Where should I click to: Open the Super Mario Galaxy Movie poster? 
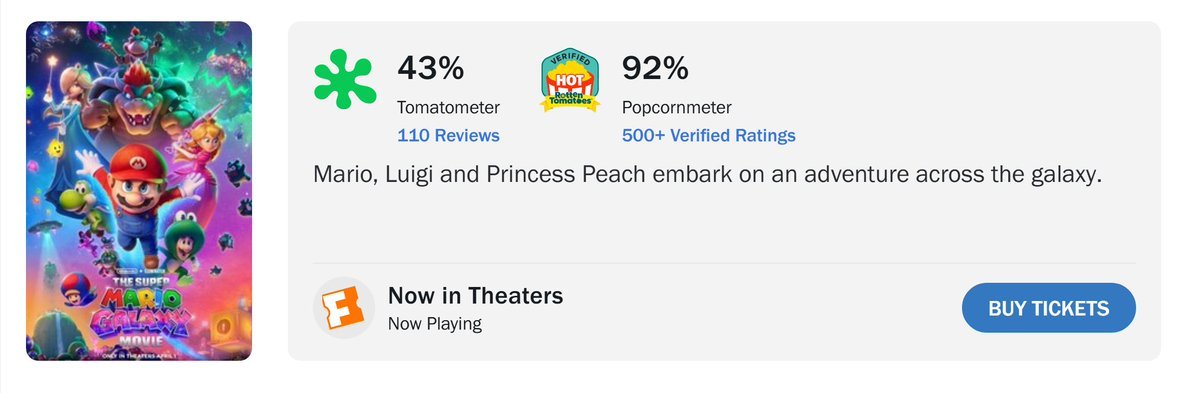(139, 191)
